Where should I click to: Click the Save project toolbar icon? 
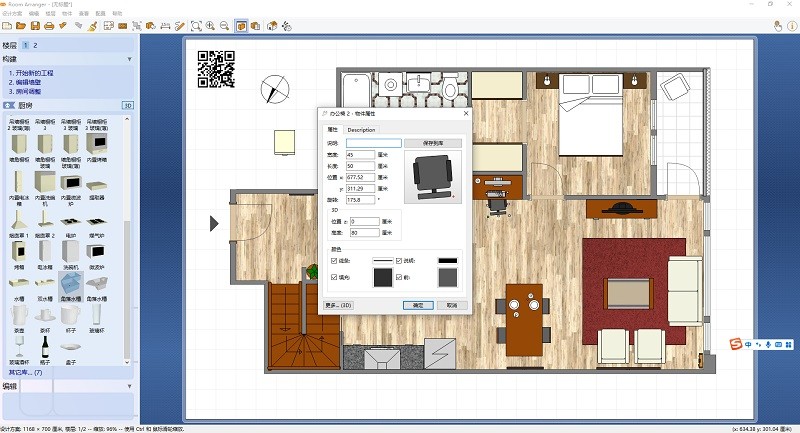pyautogui.click(x=35, y=24)
